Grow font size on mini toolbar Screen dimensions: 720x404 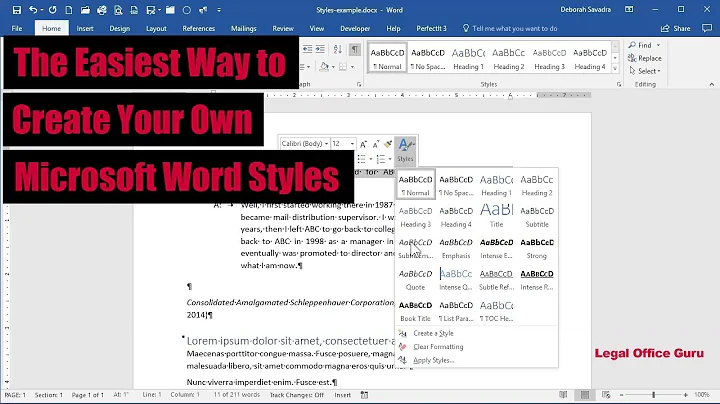coord(363,144)
